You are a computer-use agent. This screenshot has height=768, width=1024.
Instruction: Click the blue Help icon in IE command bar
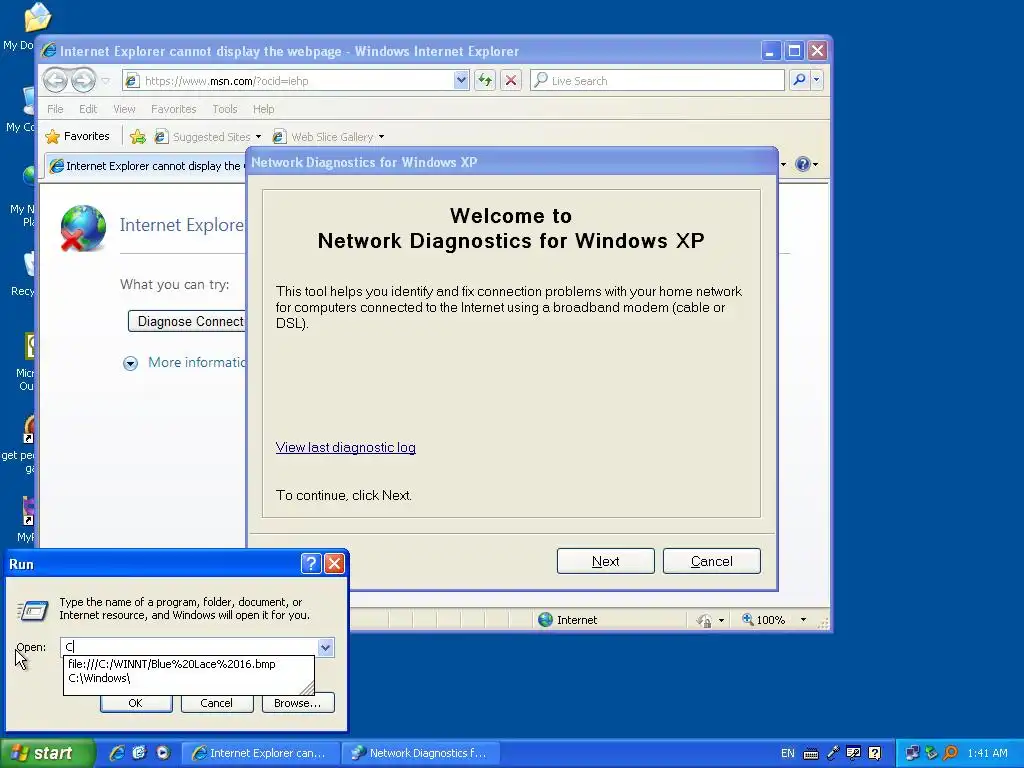point(803,164)
